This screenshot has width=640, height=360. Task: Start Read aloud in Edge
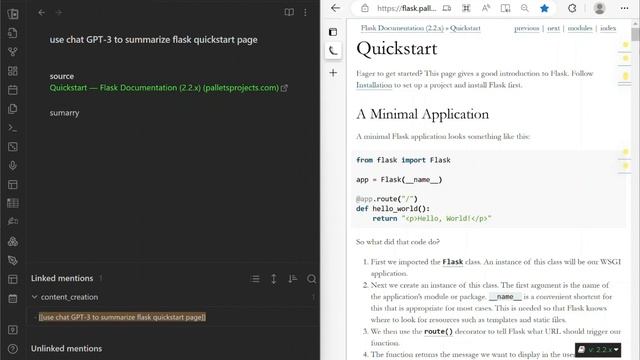pyautogui.click(x=486, y=8)
